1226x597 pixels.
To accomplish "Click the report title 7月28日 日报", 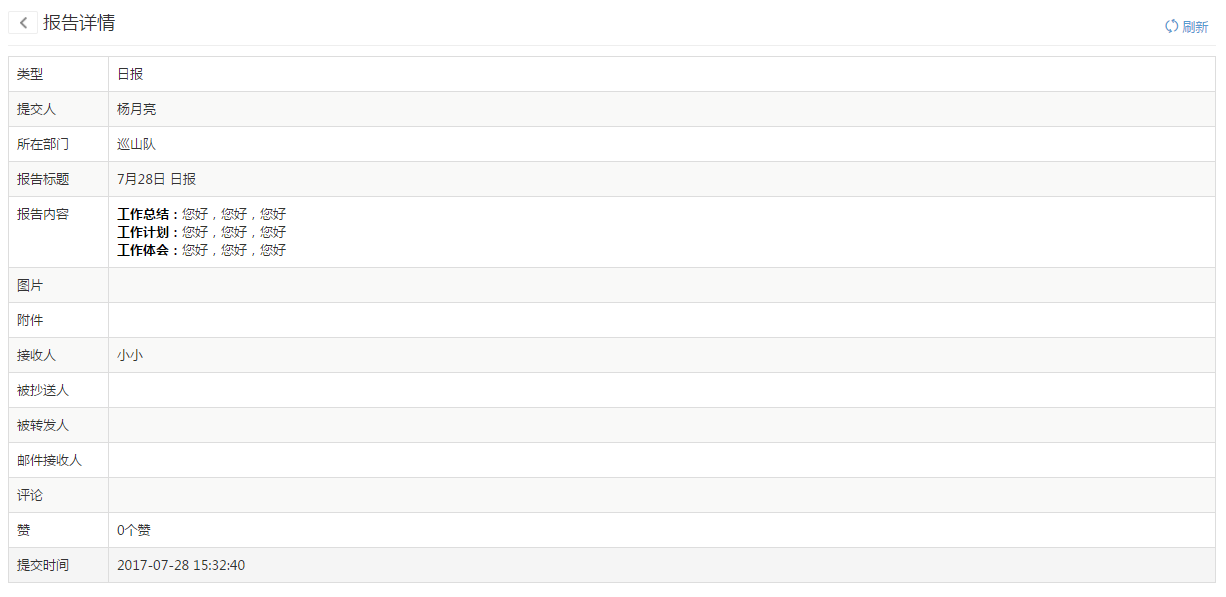I will (156, 179).
